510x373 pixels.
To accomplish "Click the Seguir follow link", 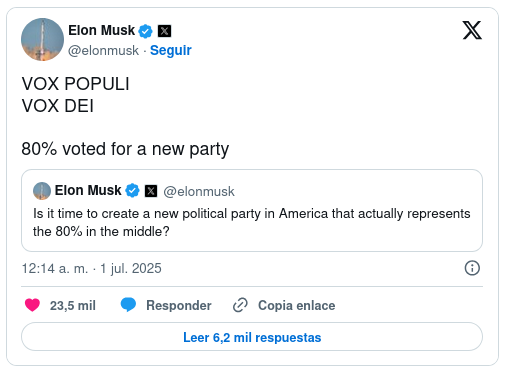I will tap(171, 50).
